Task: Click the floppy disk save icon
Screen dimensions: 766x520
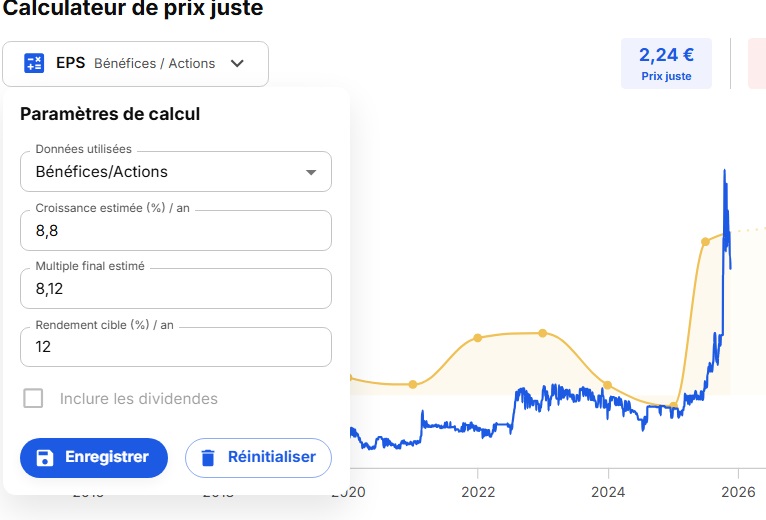Action: [x=44, y=458]
